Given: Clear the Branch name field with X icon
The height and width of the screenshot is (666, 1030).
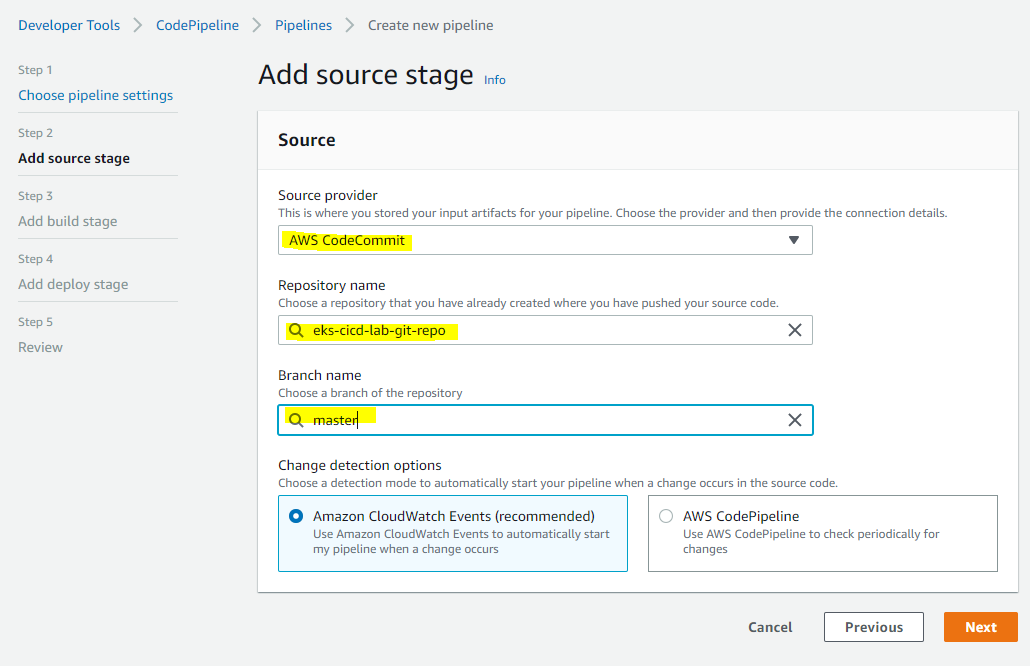Looking at the screenshot, I should 794,420.
